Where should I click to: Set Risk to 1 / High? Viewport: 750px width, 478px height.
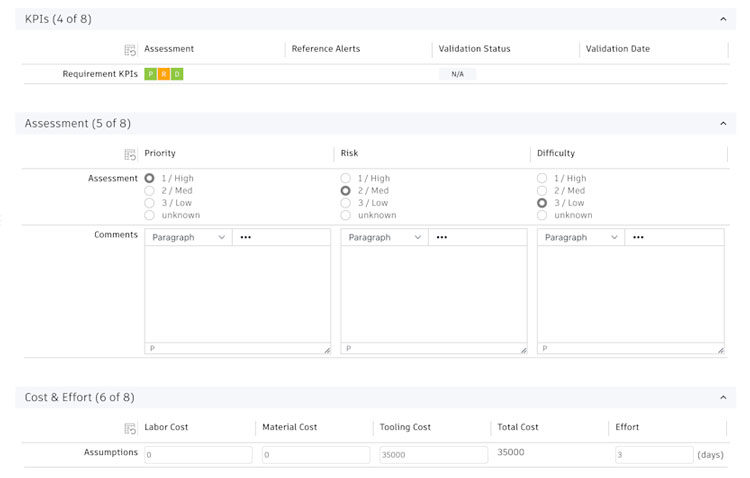346,179
